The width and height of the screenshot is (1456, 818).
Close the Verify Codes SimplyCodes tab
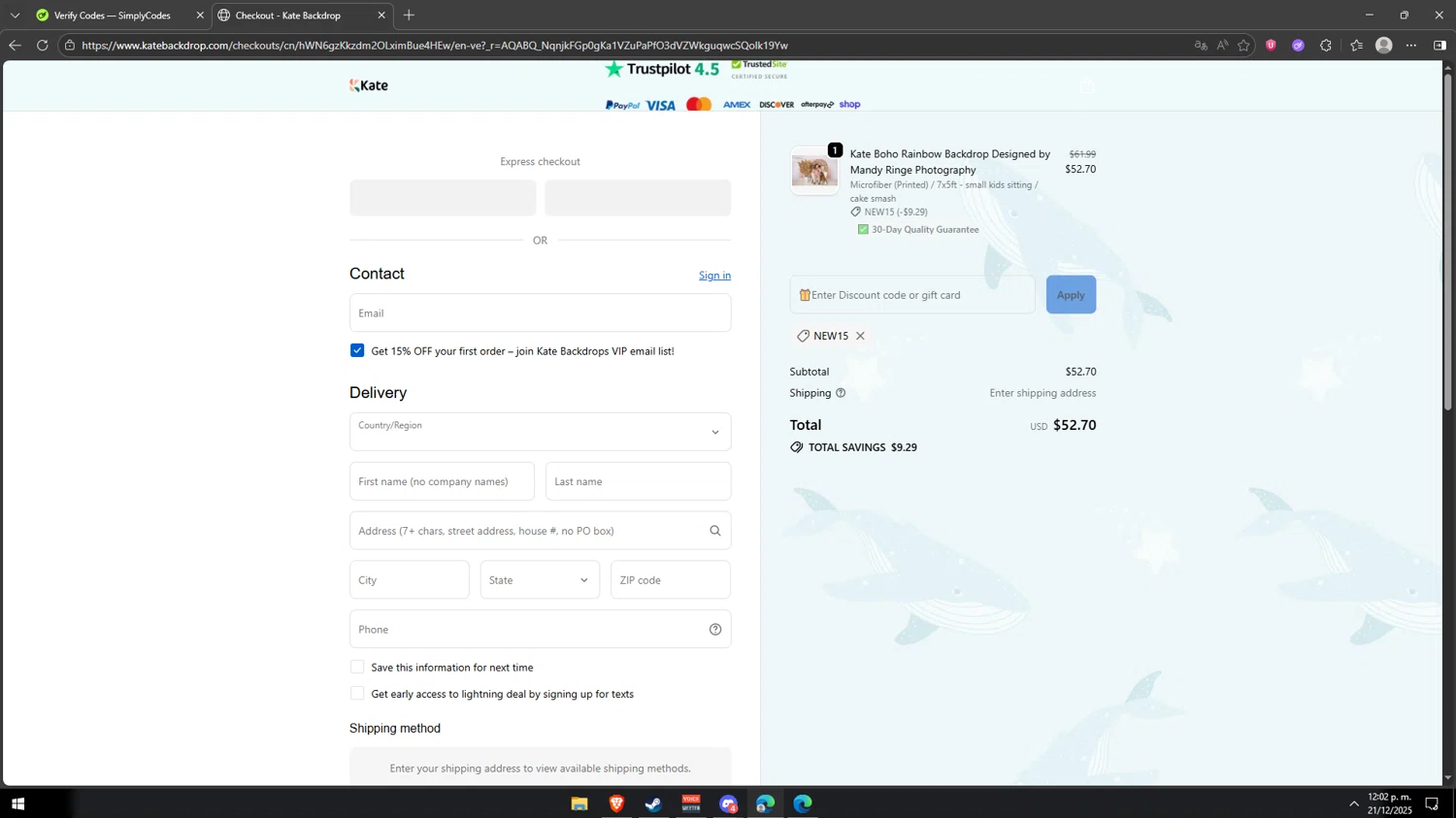[200, 16]
